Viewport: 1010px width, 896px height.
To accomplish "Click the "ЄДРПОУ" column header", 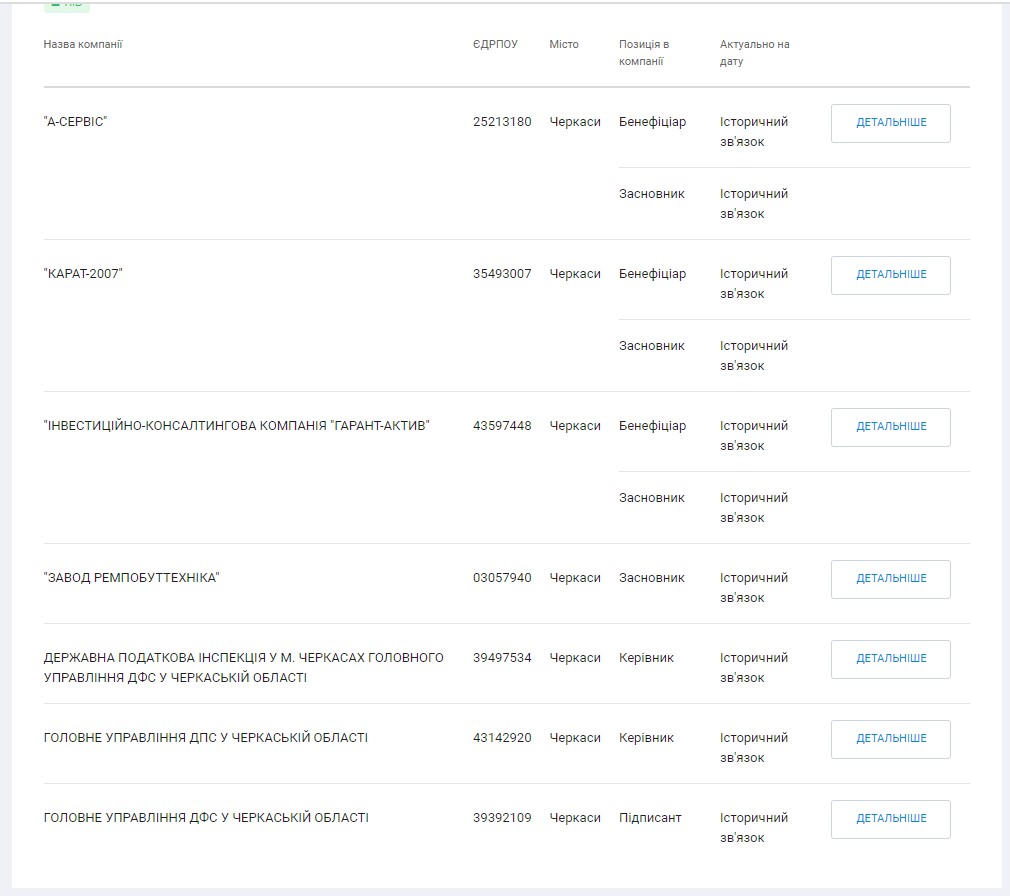I will tap(495, 44).
